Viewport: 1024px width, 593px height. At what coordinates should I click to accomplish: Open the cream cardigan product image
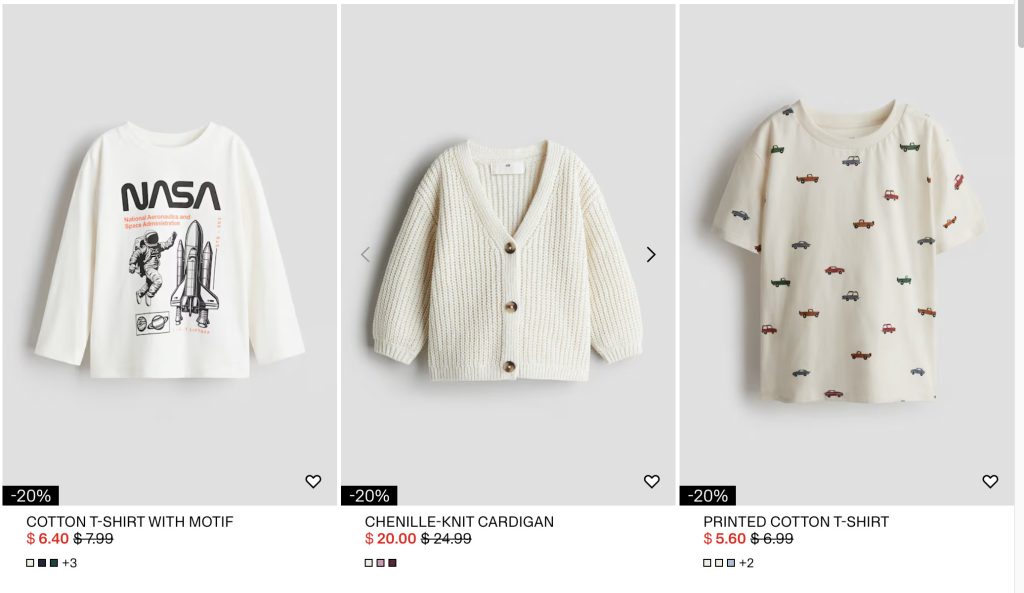pos(508,255)
